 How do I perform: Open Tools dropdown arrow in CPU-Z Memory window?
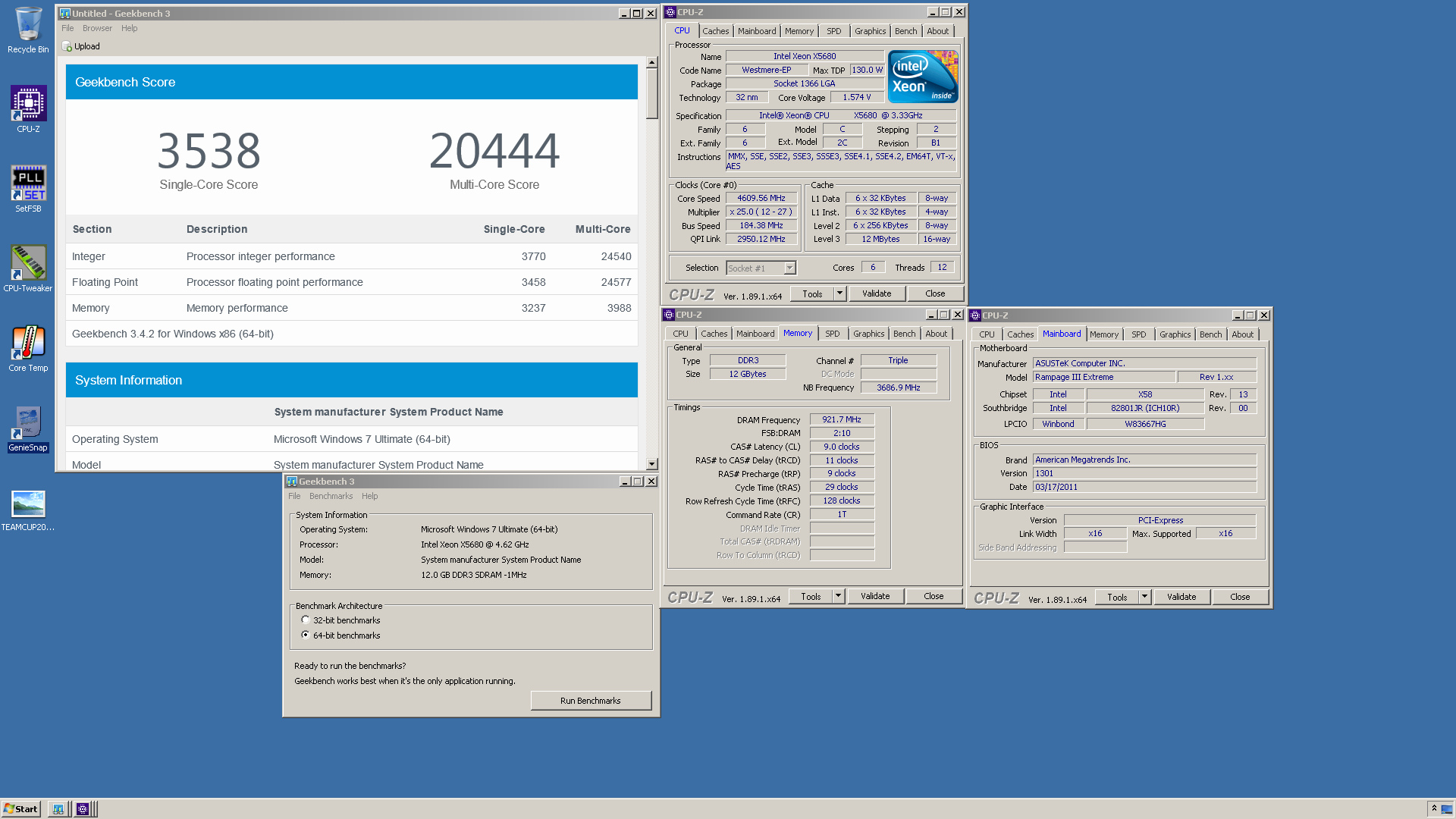coord(838,596)
